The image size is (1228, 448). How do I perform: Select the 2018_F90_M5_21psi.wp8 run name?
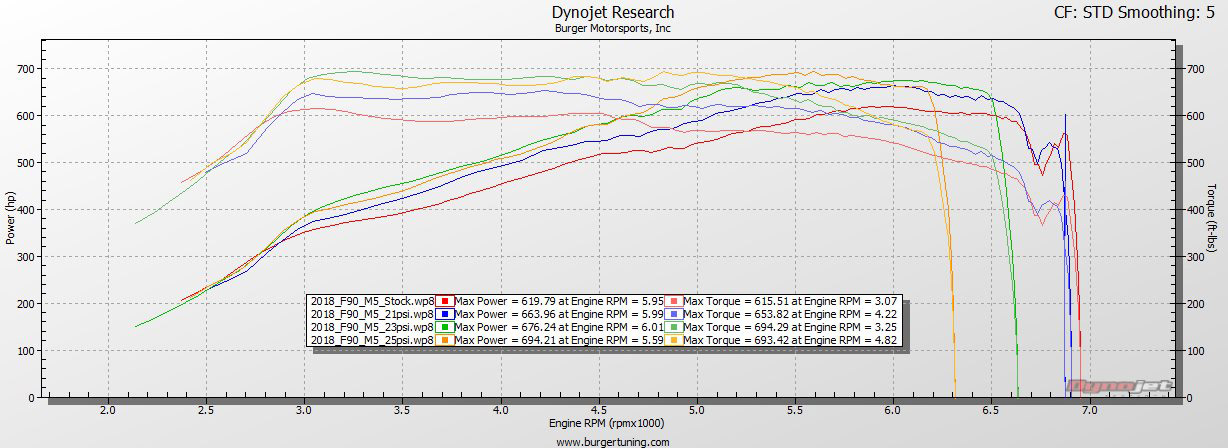click(372, 314)
